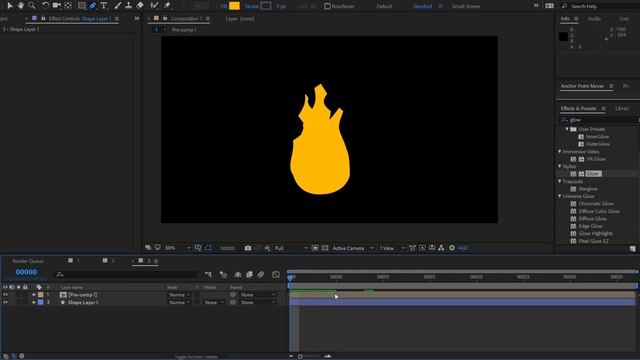640x360 pixels.
Task: Open the Stroke options link
Action: 251,6
